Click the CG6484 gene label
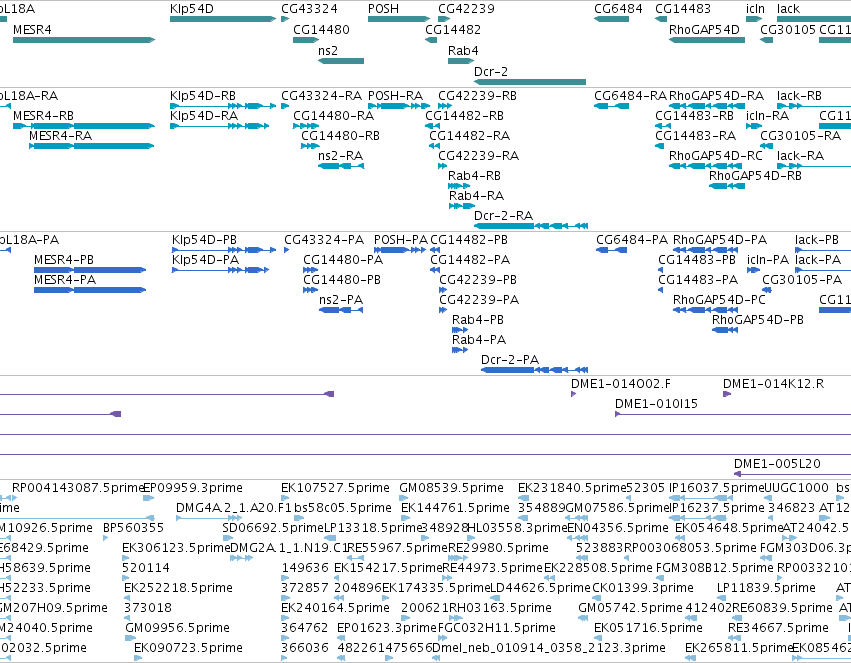This screenshot has height=663, width=851. click(x=618, y=9)
